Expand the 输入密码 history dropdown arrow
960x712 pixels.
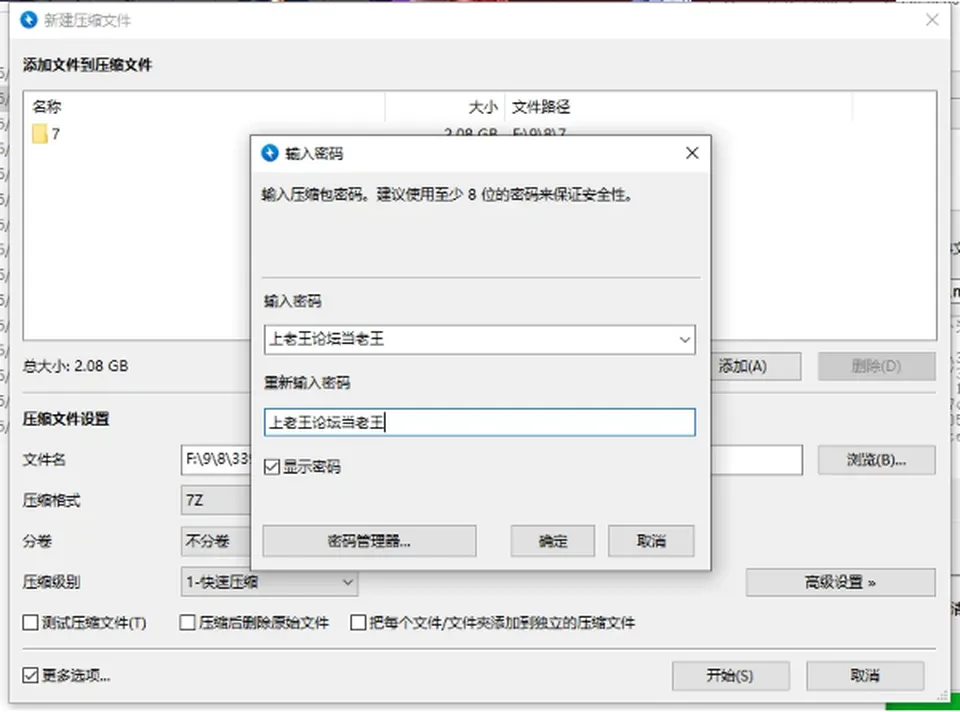(684, 340)
